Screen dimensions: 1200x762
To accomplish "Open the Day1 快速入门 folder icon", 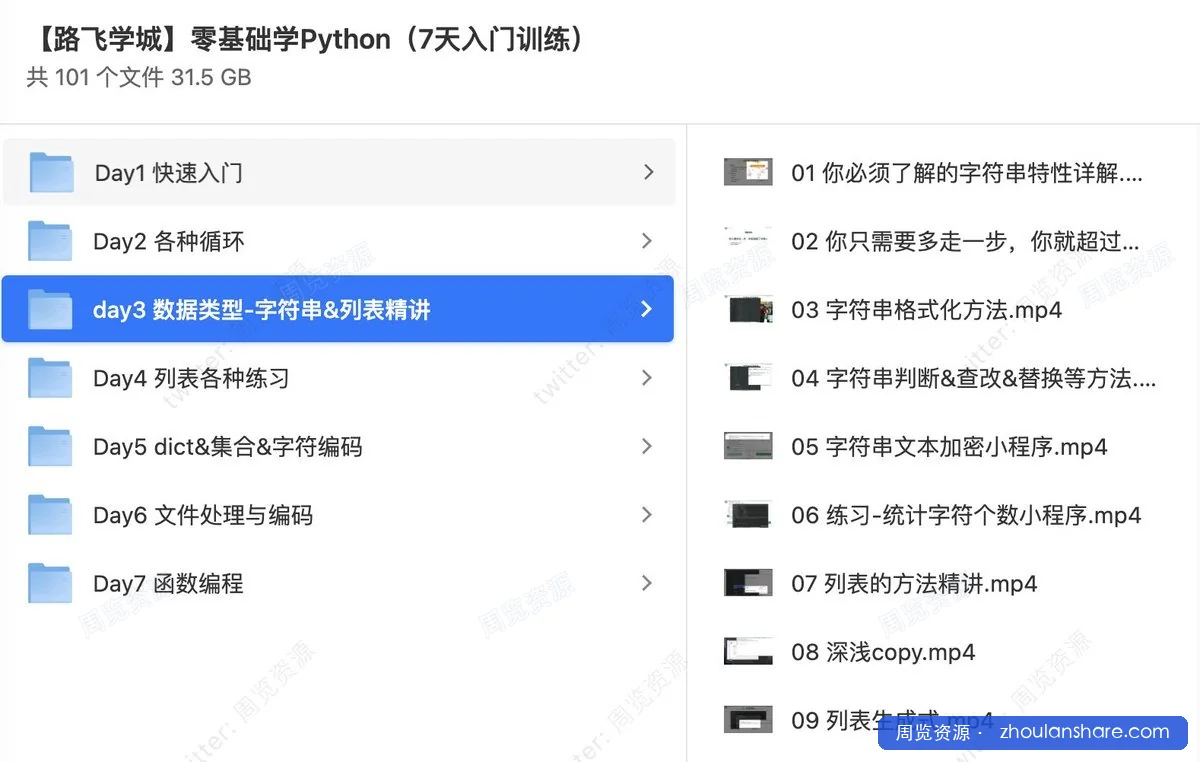I will [51, 173].
